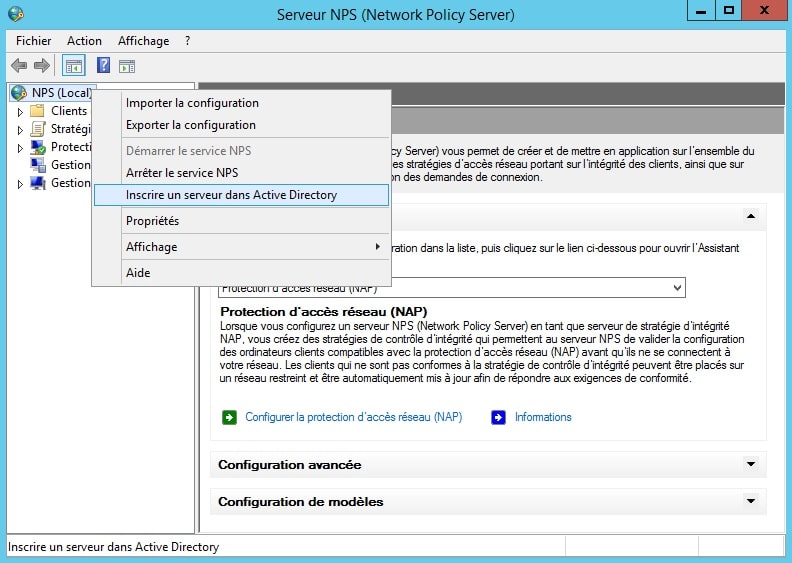The width and height of the screenshot is (792, 563).
Task: Choose Importer la configuration
Action: (241, 103)
